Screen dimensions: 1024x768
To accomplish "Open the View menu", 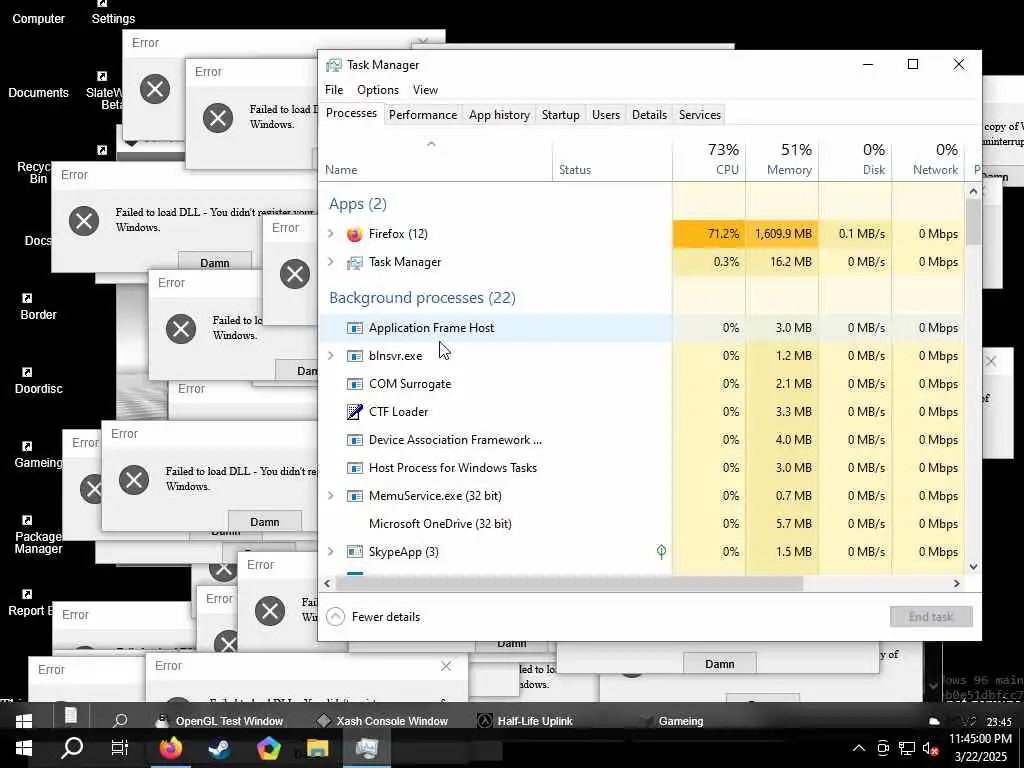I will pyautogui.click(x=425, y=90).
